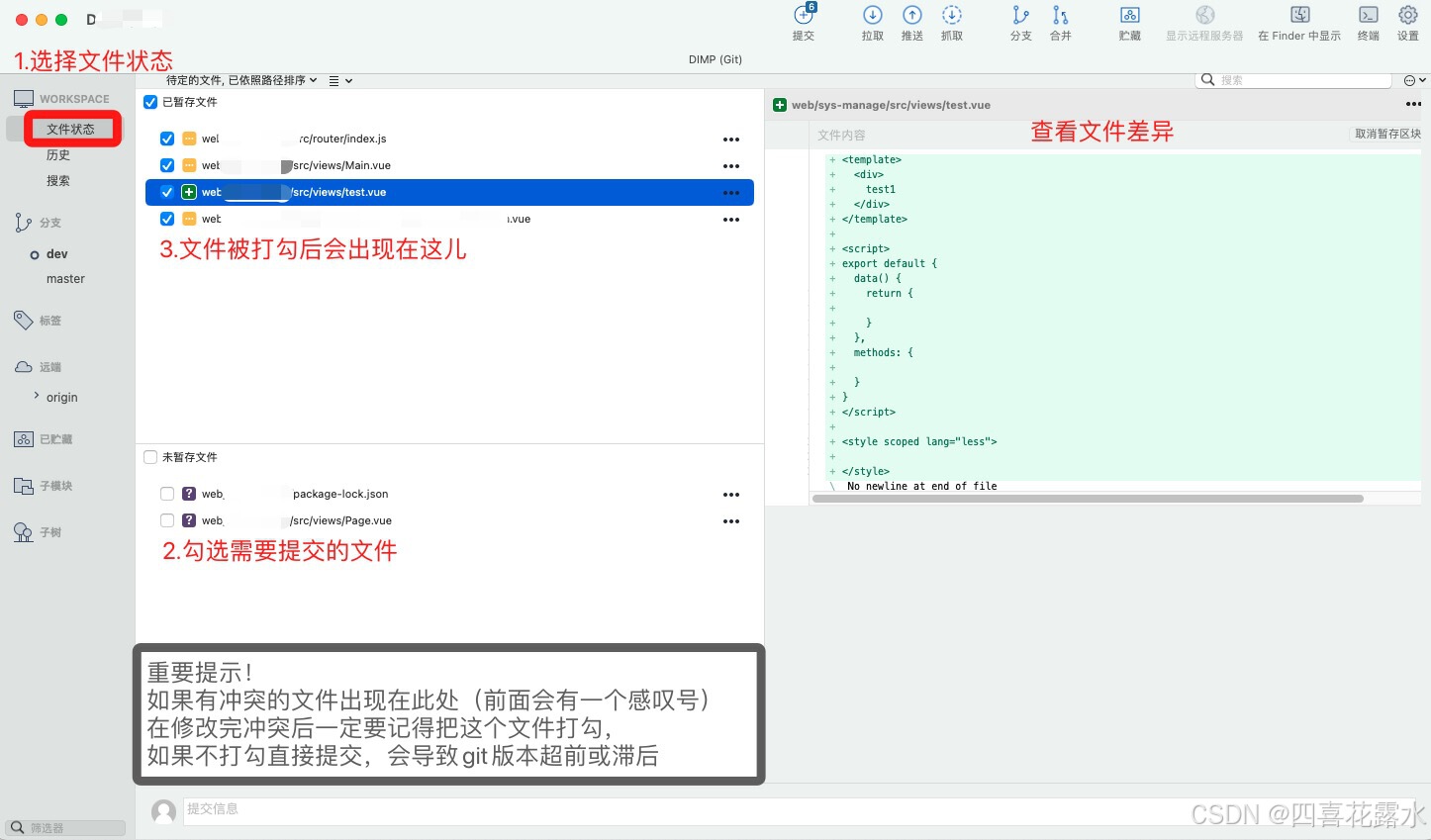Open Settings (设置) gear icon
This screenshot has height=840, width=1431.
point(1408,15)
